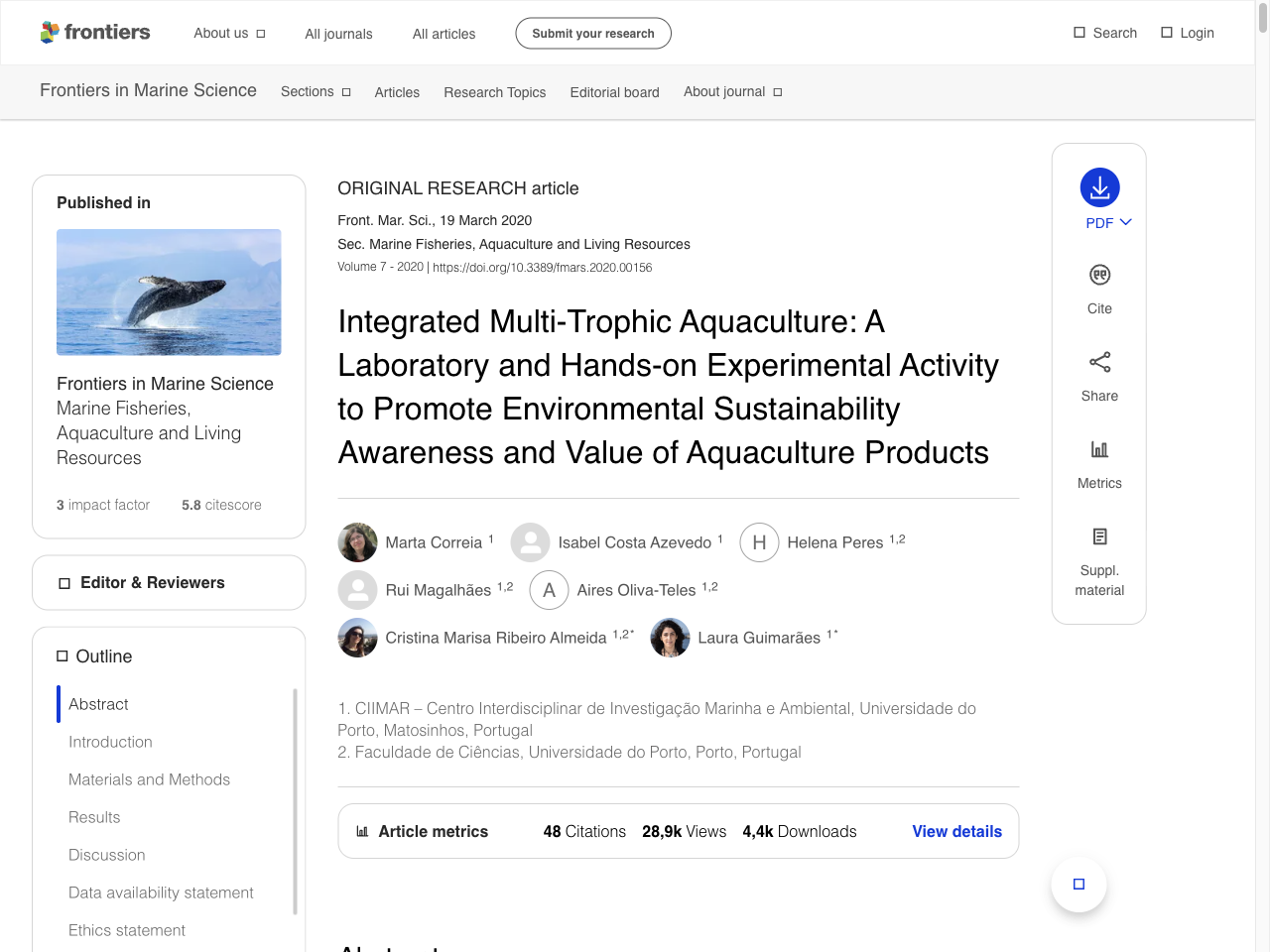Click Helena Peres author name
Screen dimensions: 1270x952
[x=834, y=542]
